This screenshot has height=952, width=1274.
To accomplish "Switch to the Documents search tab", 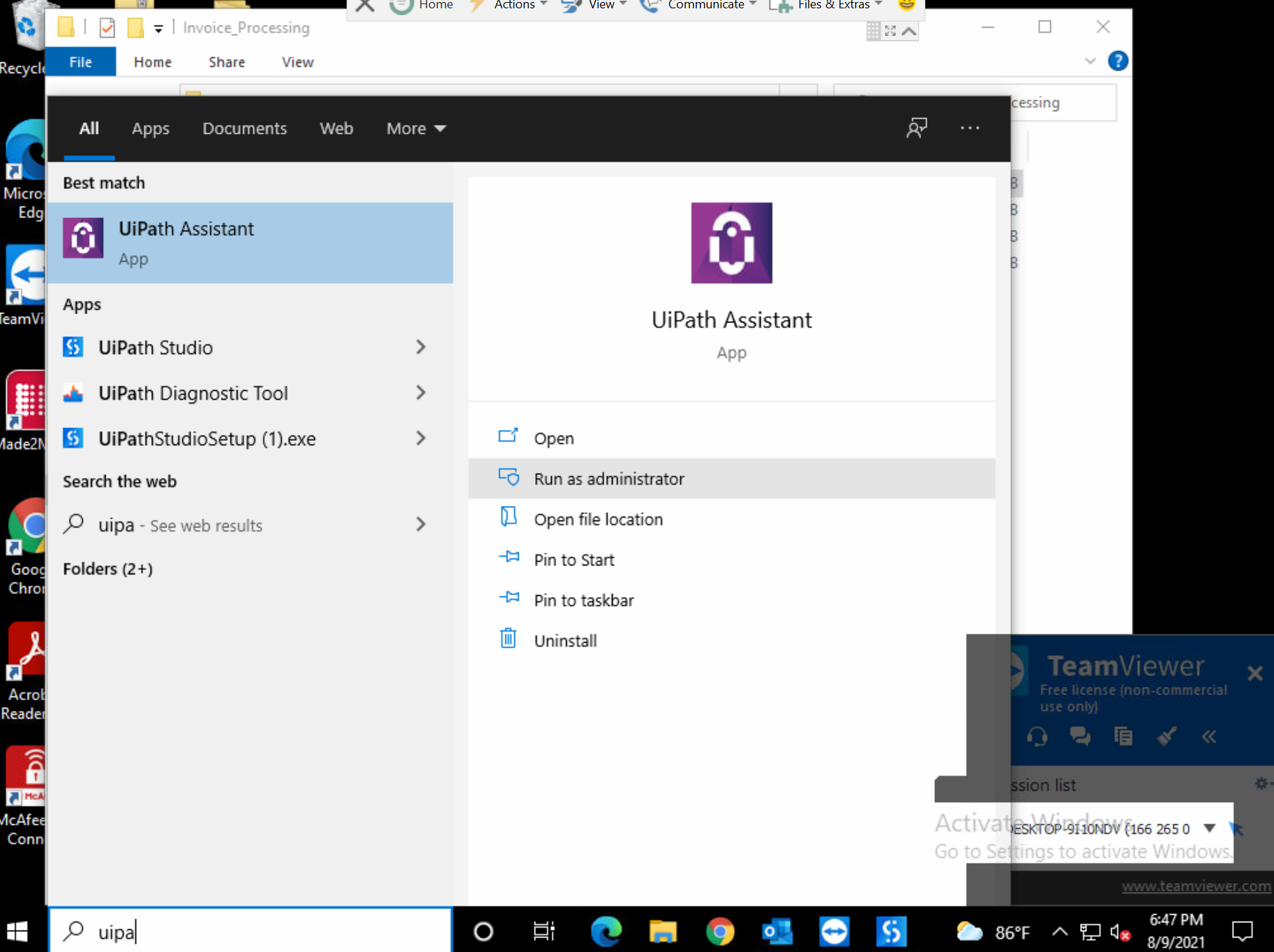I will click(244, 128).
